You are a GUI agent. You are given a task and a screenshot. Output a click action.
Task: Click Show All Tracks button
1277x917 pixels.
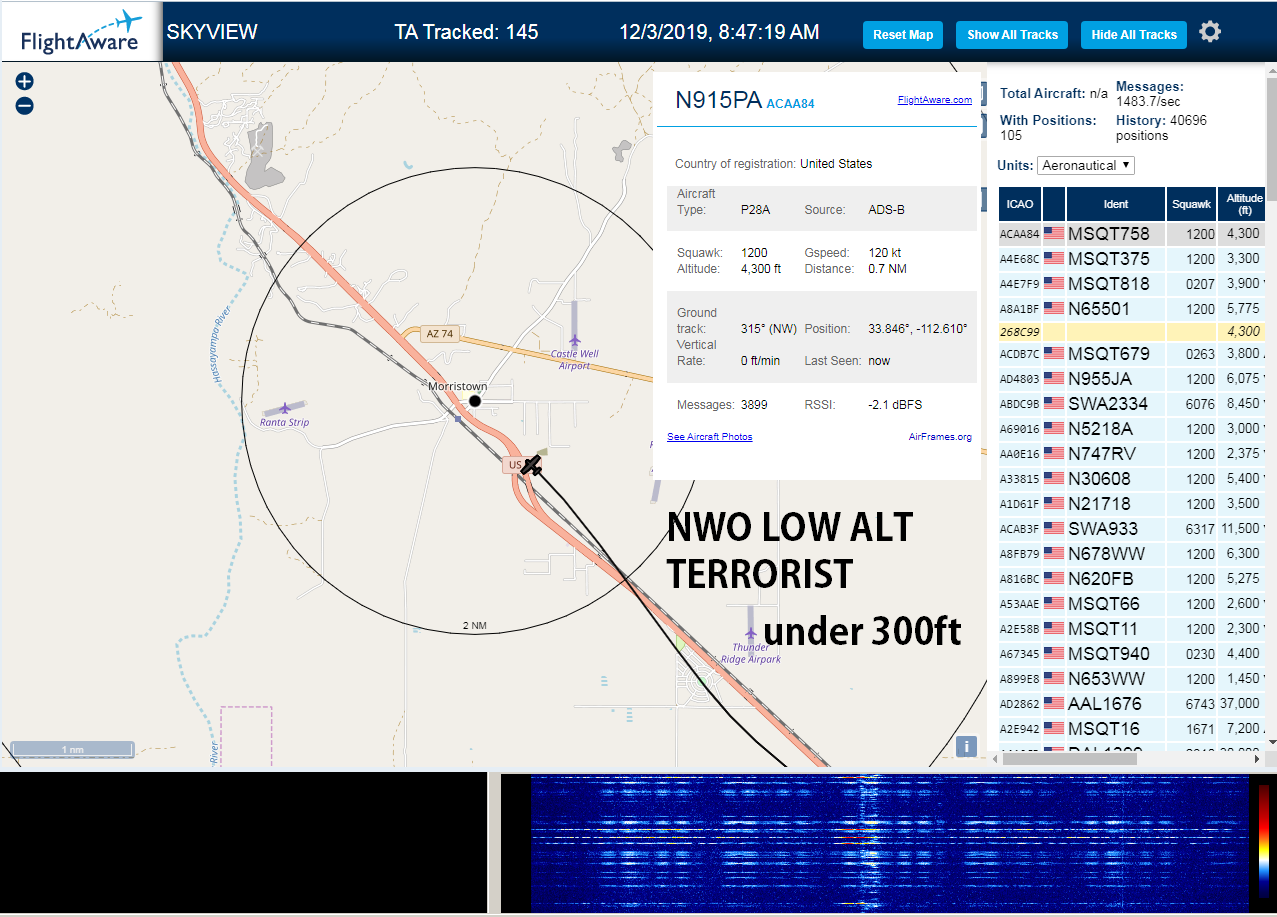(x=1012, y=34)
